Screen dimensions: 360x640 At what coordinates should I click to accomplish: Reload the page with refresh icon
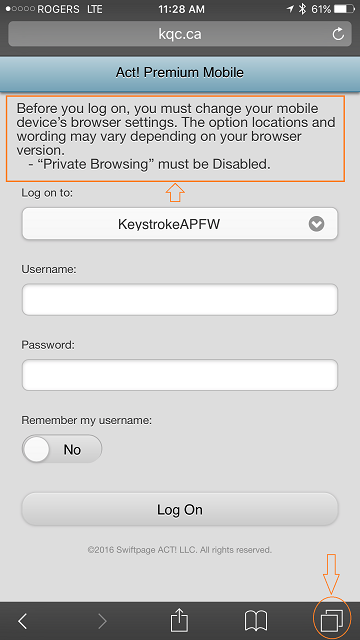[338, 34]
